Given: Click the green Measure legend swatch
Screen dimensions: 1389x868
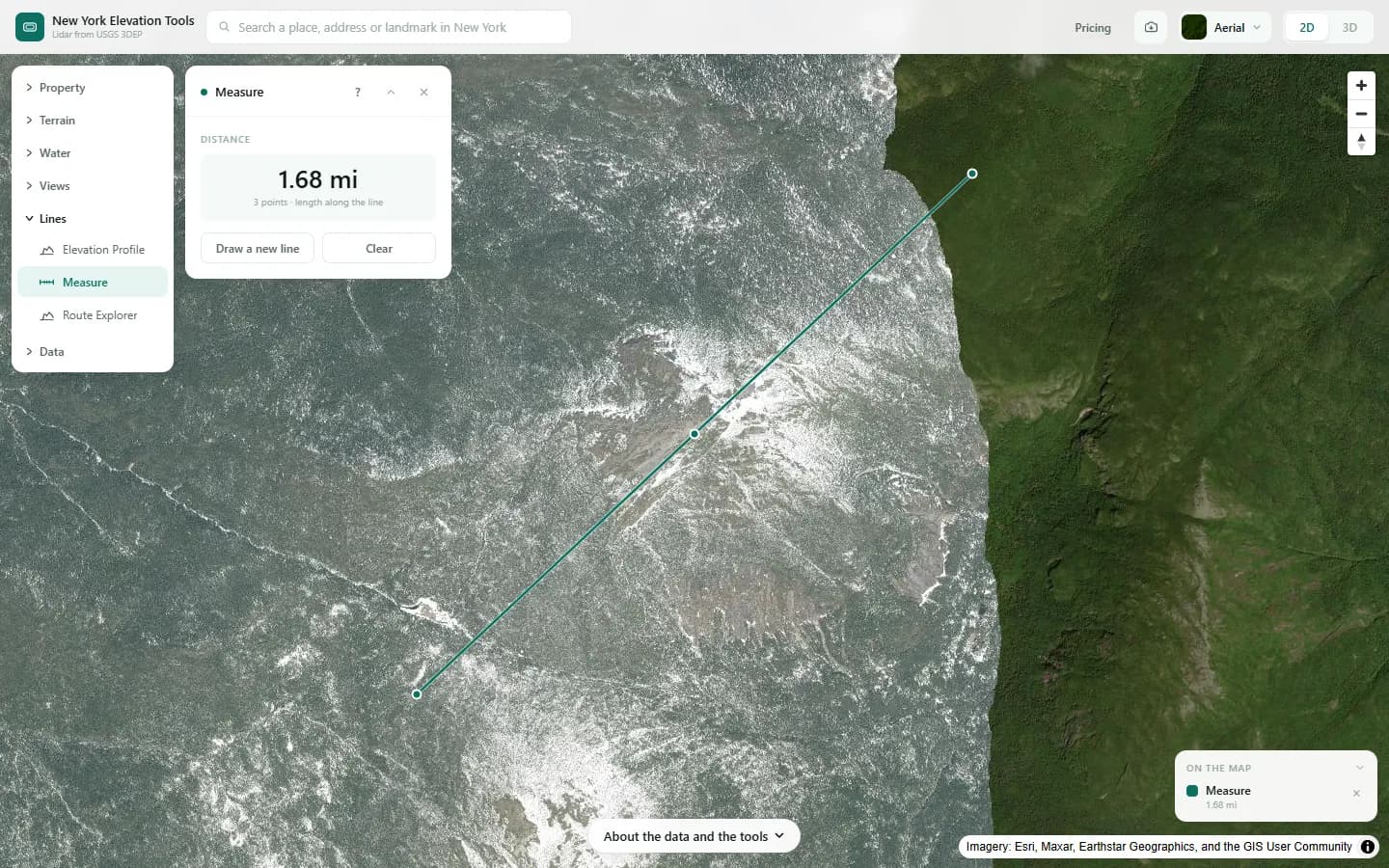Looking at the screenshot, I should [x=1192, y=791].
